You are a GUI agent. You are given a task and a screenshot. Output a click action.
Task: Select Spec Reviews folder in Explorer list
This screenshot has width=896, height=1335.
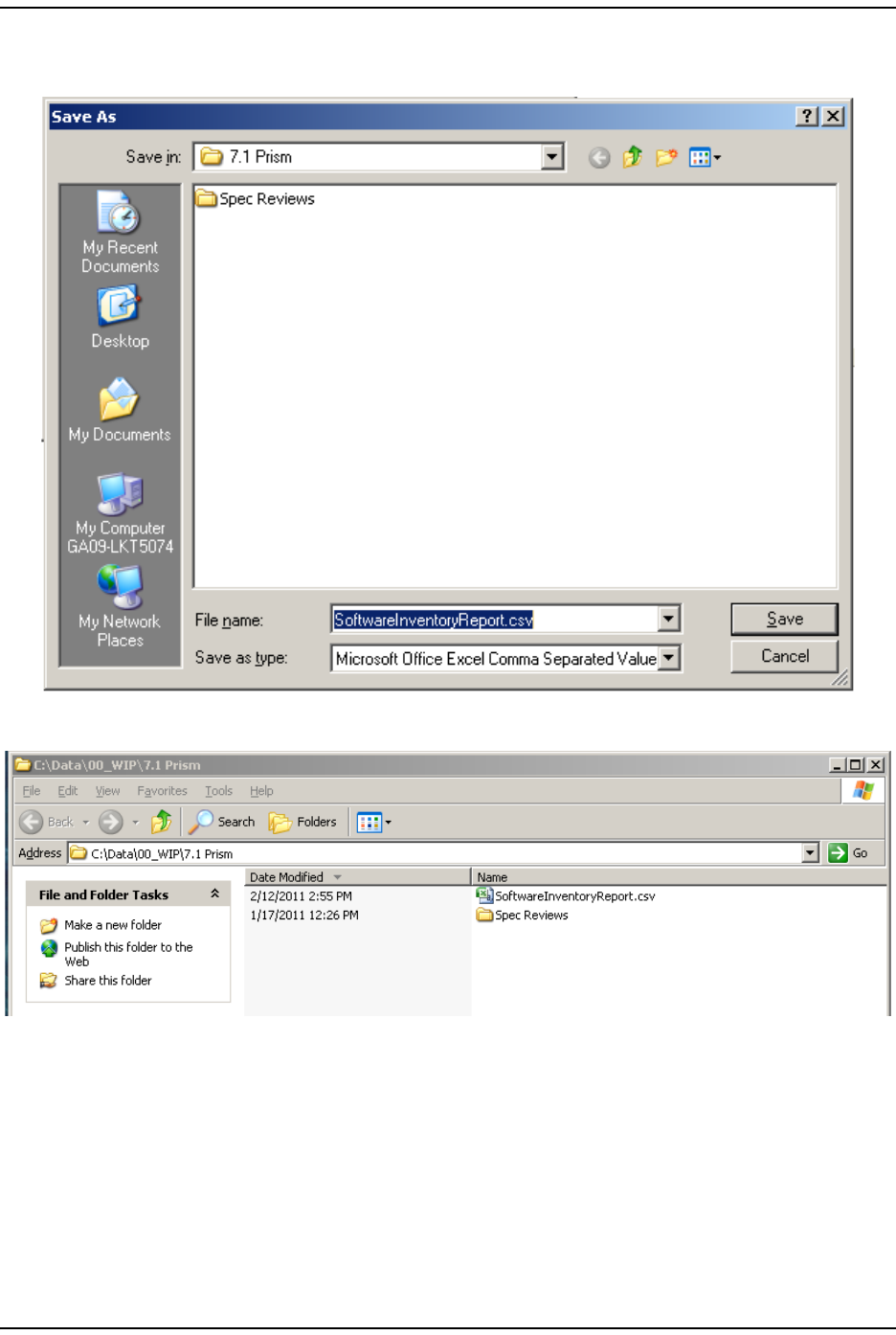coord(523,916)
